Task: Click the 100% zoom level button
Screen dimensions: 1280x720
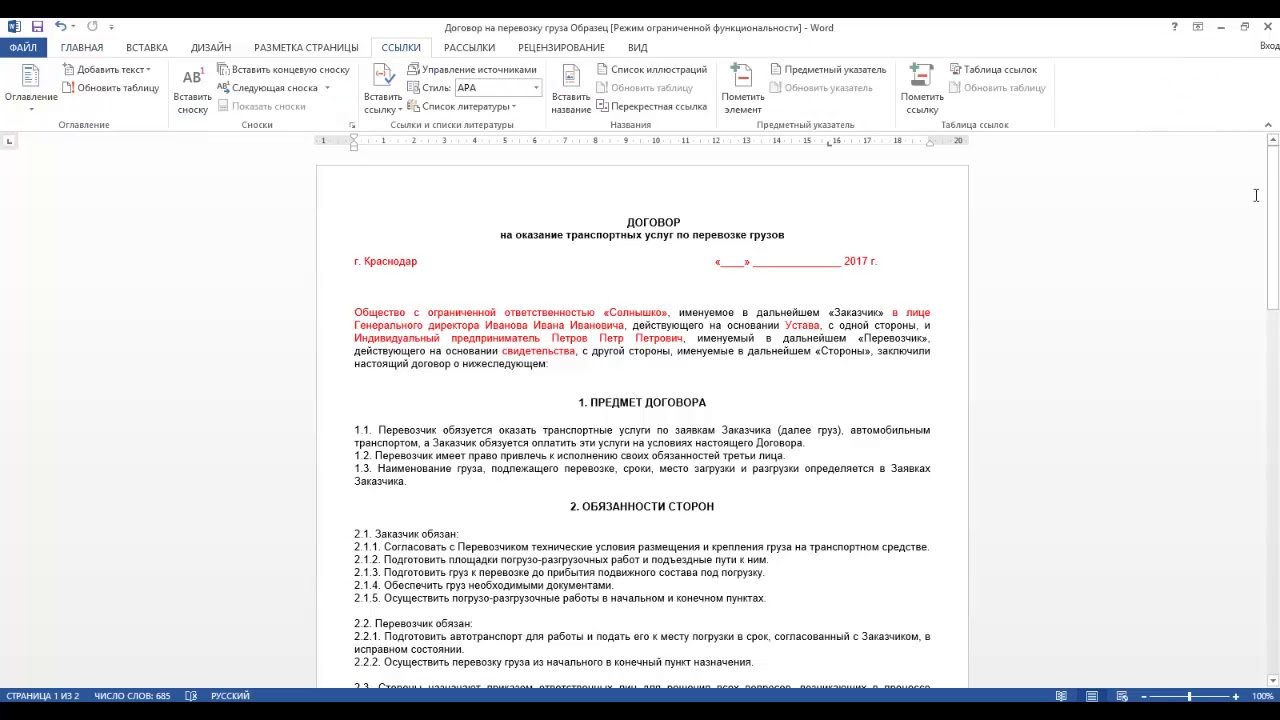Action: pyautogui.click(x=1262, y=696)
